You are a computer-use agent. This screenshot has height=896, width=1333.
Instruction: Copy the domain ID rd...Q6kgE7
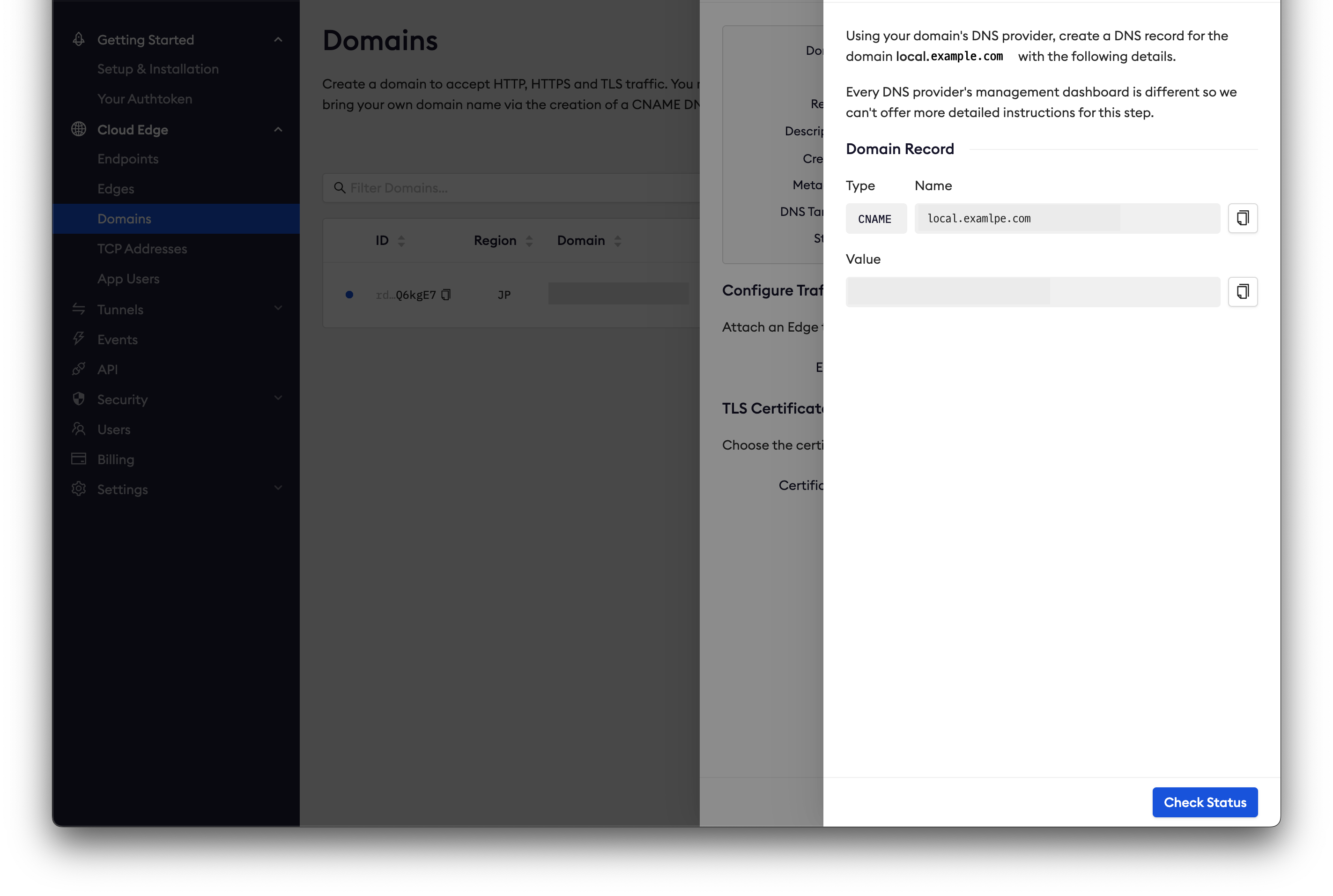tap(446, 295)
